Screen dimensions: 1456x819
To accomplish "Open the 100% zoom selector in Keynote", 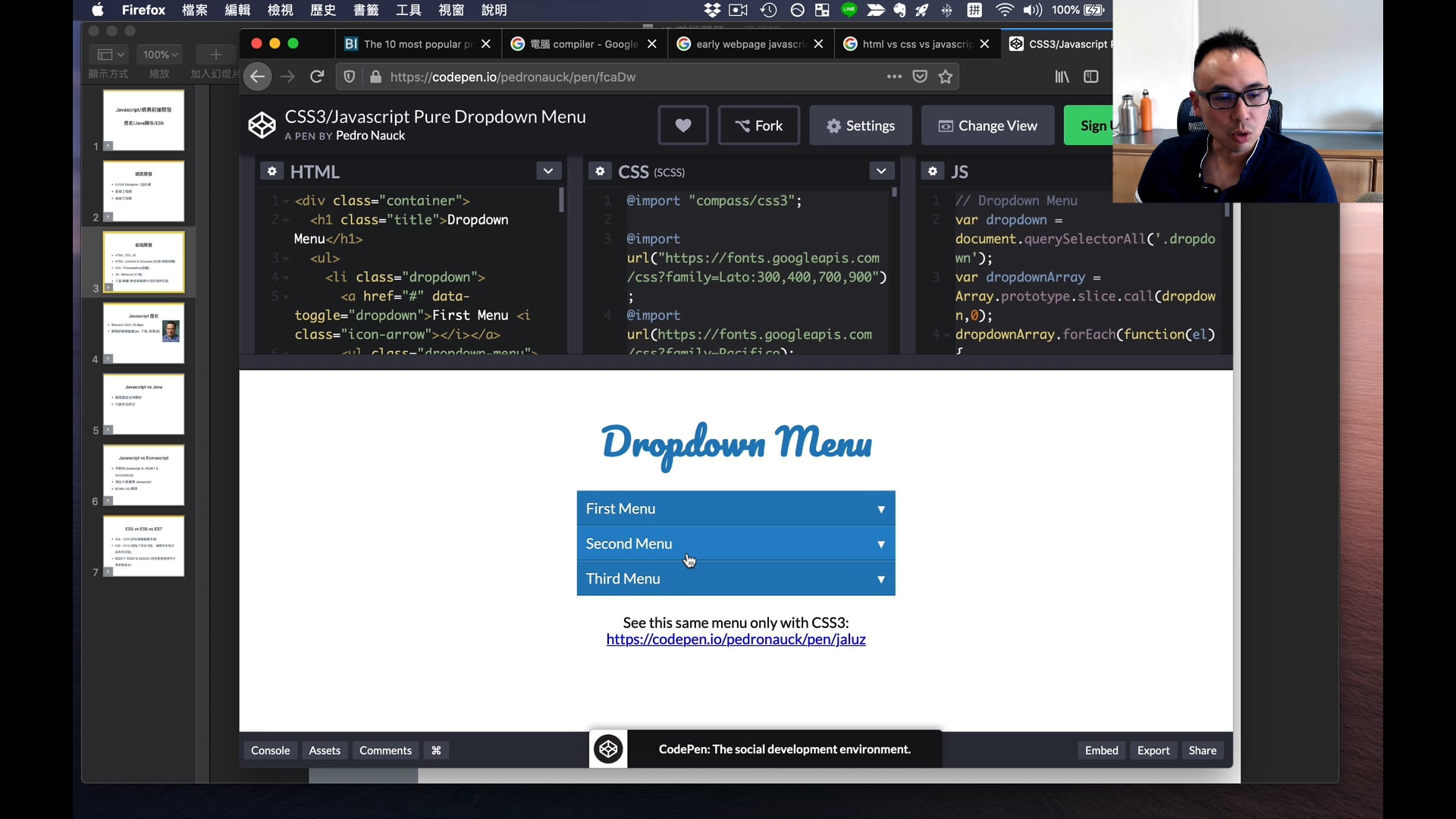I will pos(160,55).
